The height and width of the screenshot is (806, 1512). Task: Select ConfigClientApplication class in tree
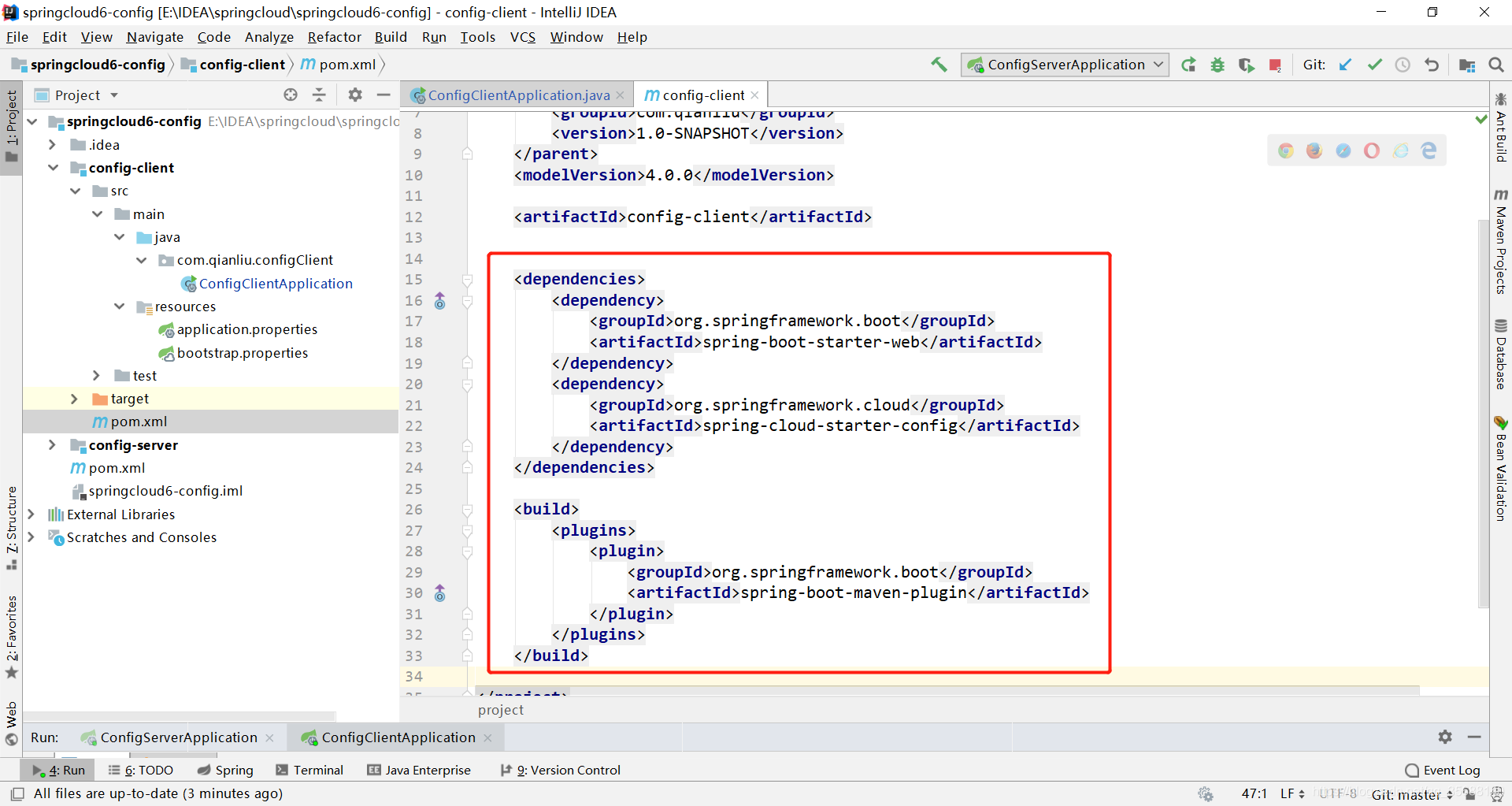pos(267,284)
